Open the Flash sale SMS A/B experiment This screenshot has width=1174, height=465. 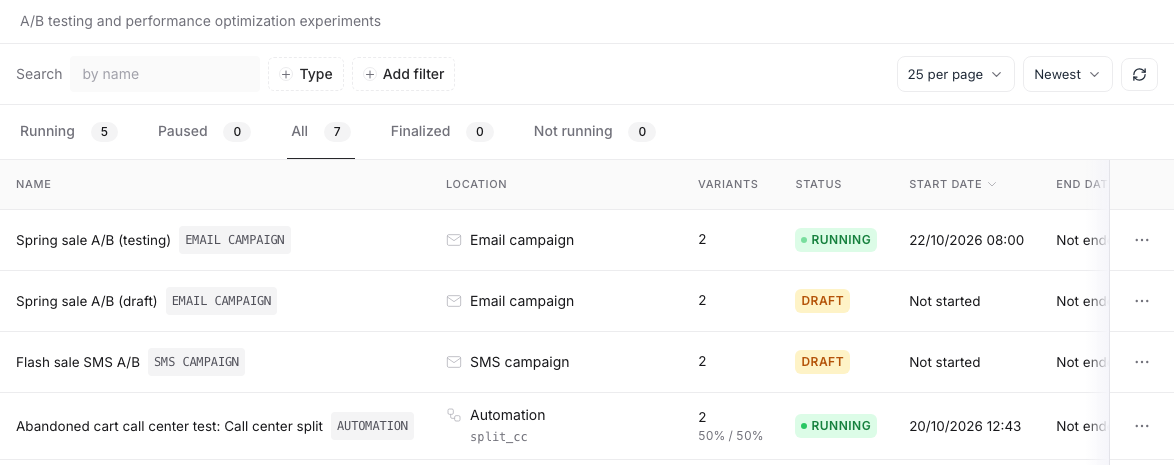pyautogui.click(x=78, y=362)
